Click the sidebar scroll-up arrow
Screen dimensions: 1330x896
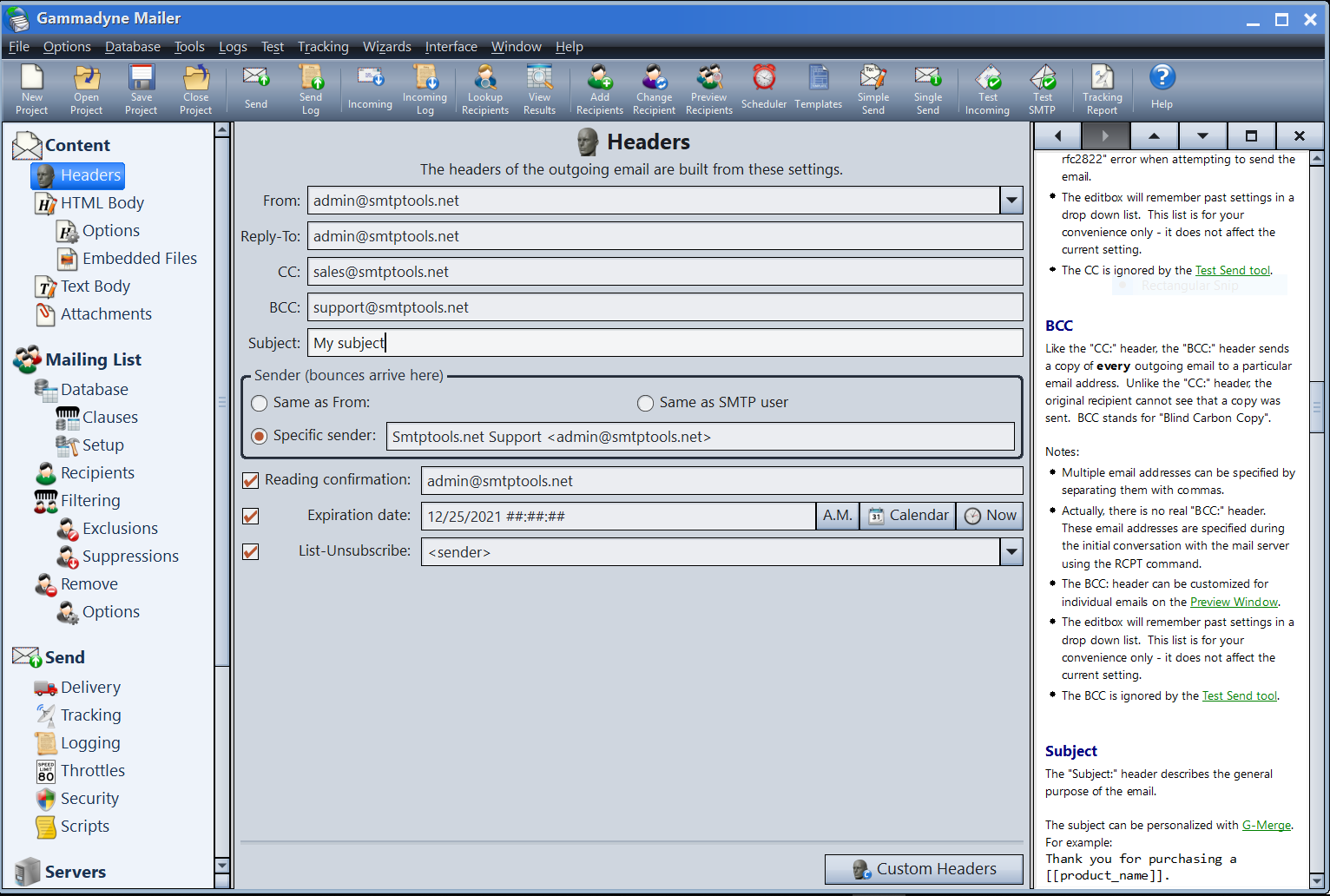coord(222,130)
